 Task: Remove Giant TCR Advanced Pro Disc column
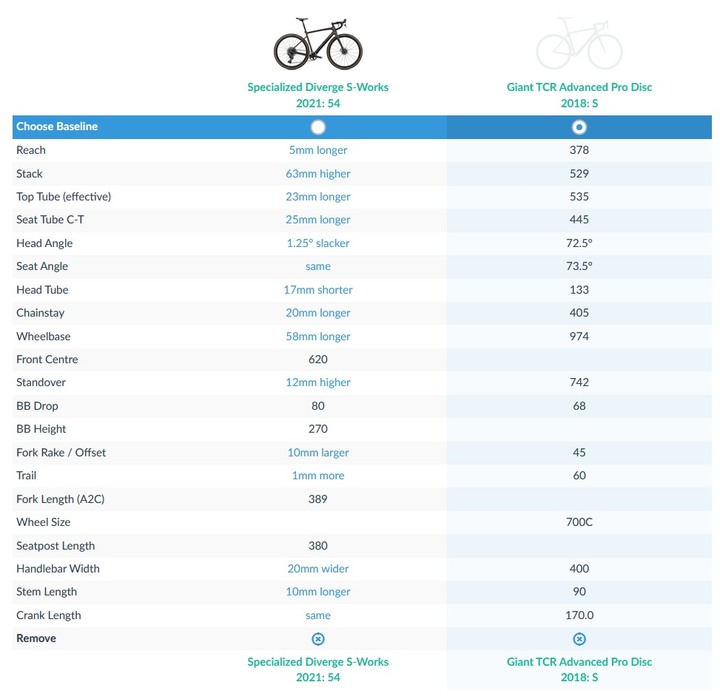coord(579,639)
